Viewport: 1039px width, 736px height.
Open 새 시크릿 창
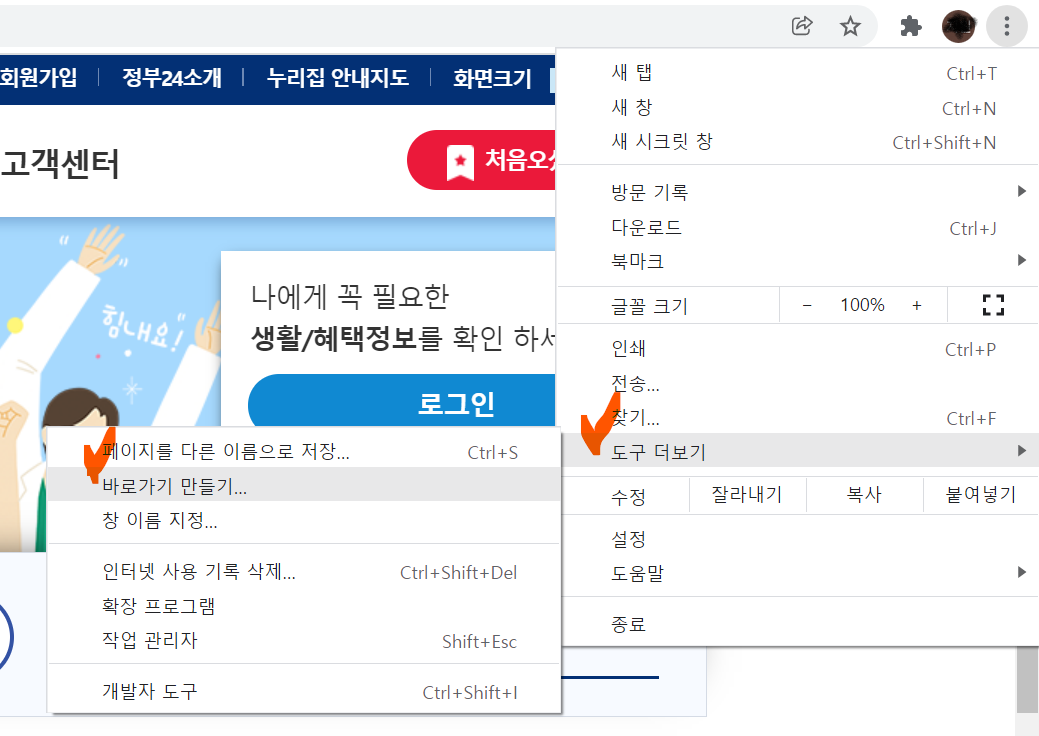[799, 142]
